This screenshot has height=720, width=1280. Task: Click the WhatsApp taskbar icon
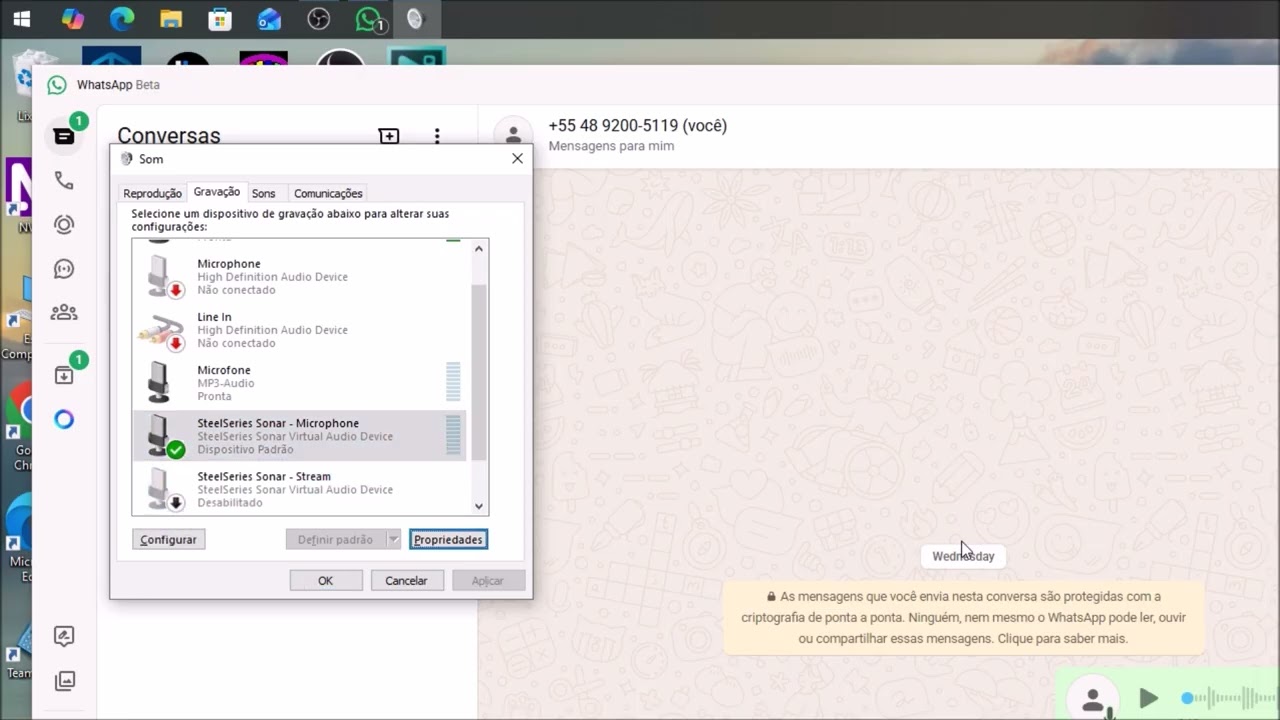(369, 19)
